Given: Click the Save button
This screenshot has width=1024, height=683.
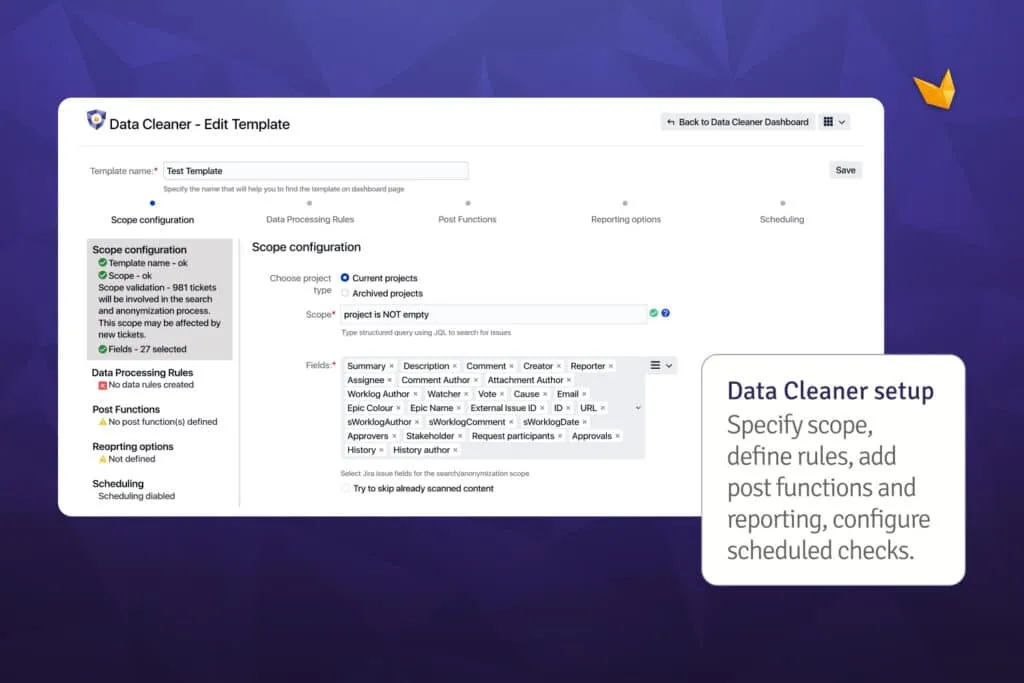Looking at the screenshot, I should tap(845, 170).
